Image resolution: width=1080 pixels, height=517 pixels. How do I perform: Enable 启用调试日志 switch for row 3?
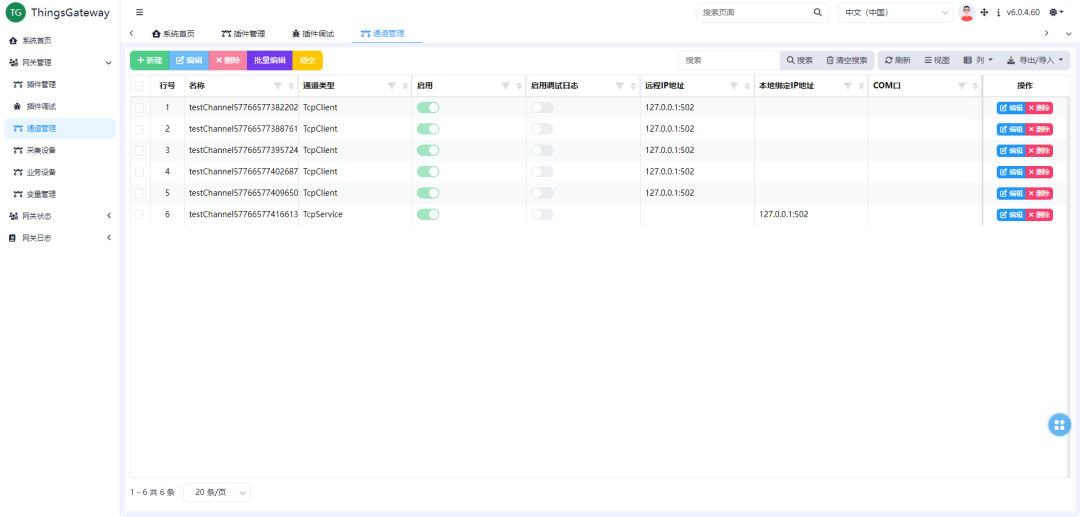(x=542, y=150)
